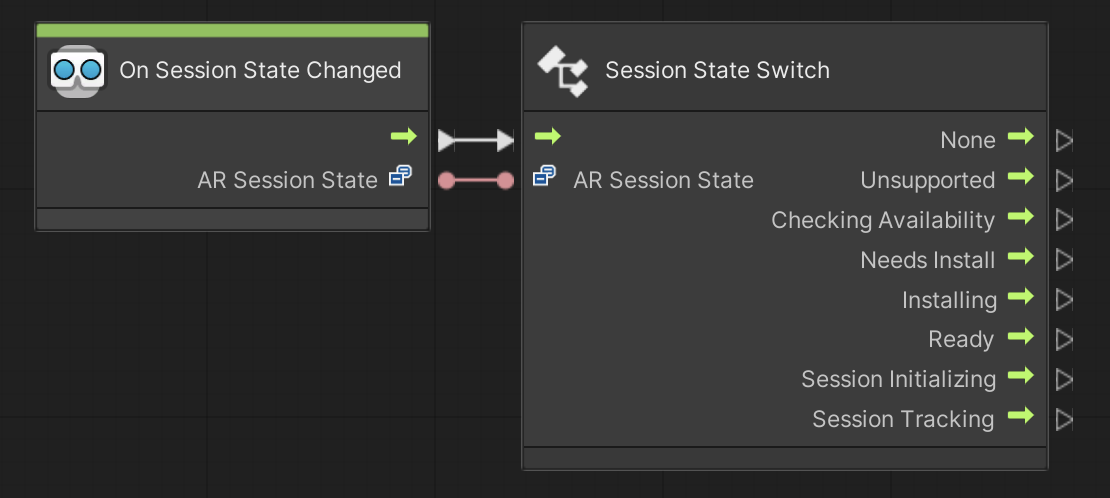Click the Ready output port triangle
Screen dimensions: 1110x498
pyautogui.click(x=1064, y=340)
